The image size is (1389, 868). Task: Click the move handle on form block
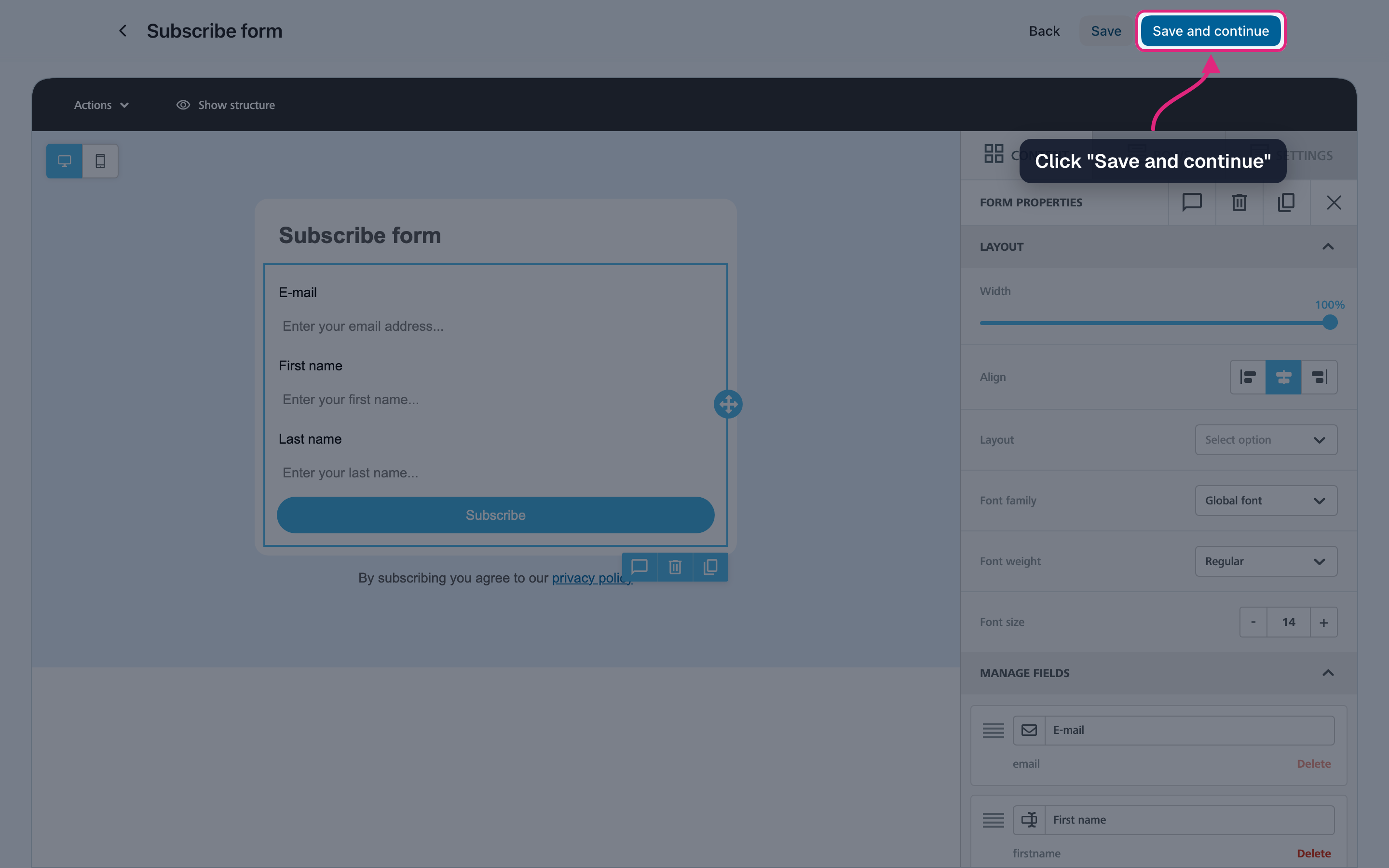(x=728, y=404)
